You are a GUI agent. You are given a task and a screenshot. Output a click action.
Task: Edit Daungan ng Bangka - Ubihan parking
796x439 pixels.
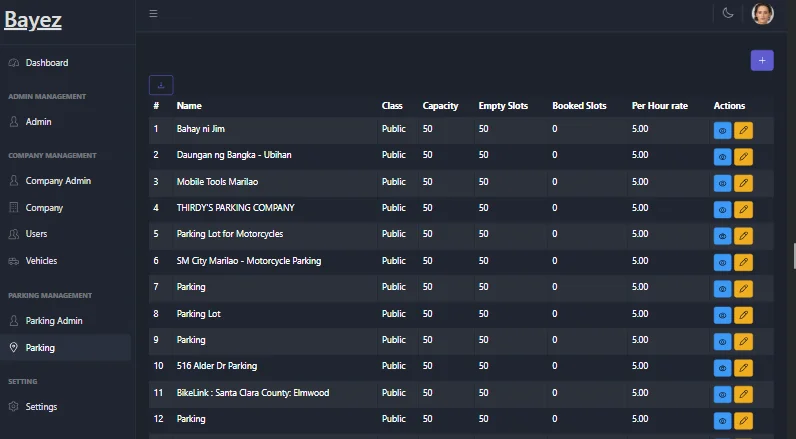tap(743, 157)
